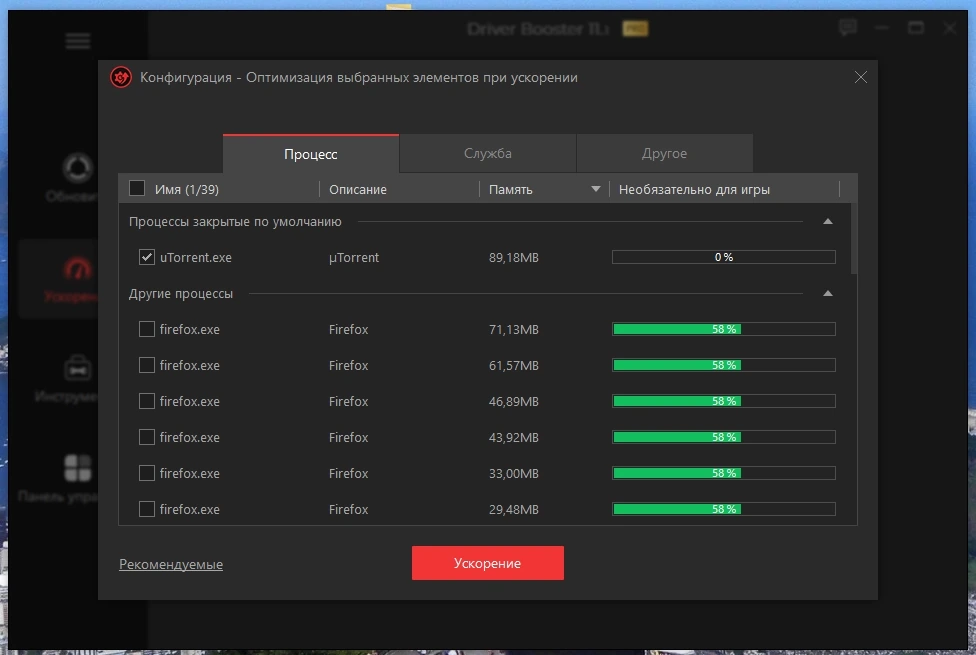Select the uTorrent.exe process name
Viewport: 976px width, 655px height.
[195, 257]
